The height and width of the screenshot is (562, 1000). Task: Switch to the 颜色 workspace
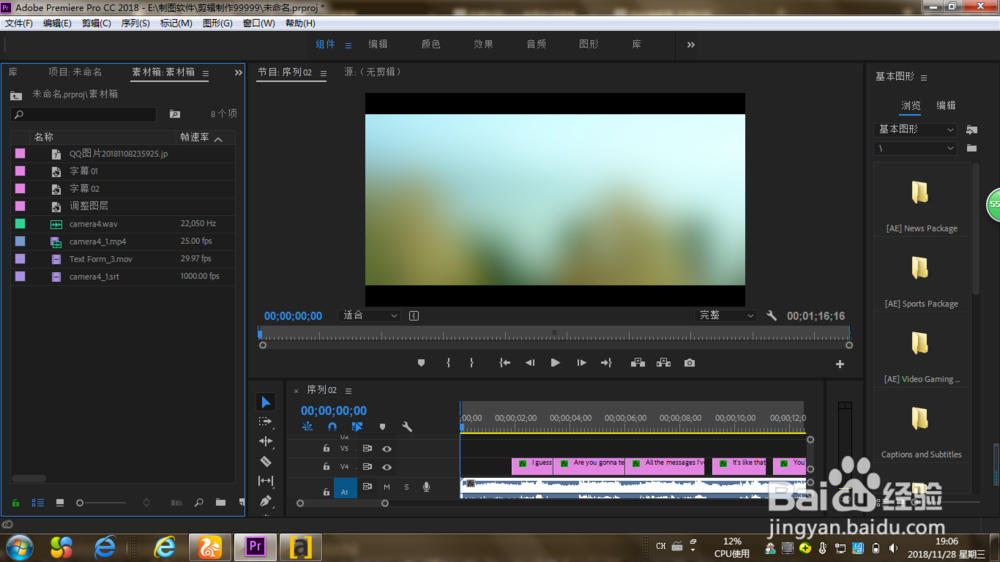tap(430, 44)
